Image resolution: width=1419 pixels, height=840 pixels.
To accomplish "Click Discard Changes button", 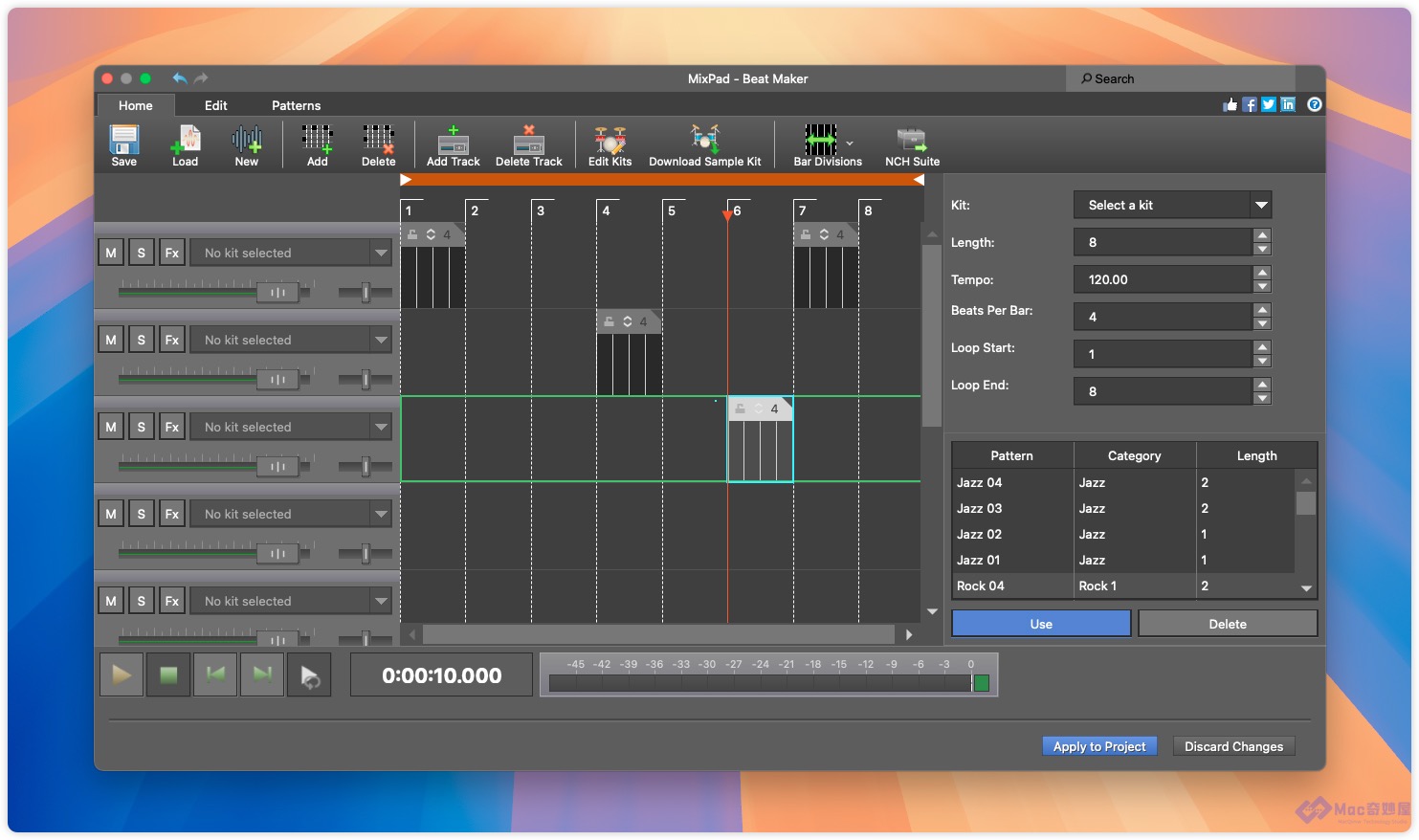I will (1234, 746).
